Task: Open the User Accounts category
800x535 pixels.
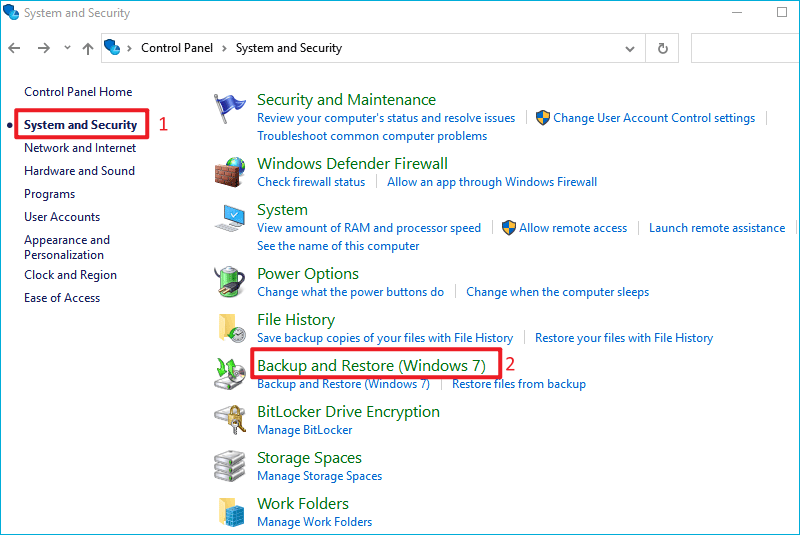Action: [x=62, y=217]
